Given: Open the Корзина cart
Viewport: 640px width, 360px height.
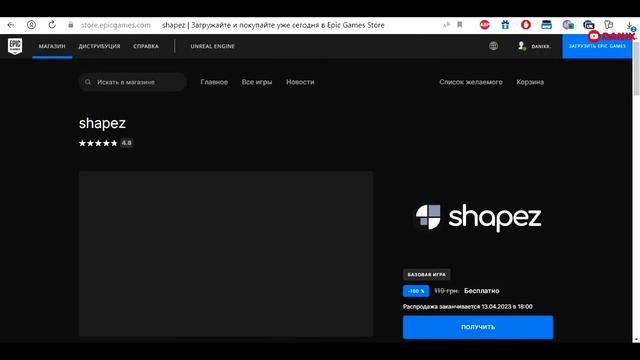Looking at the screenshot, I should (530, 82).
